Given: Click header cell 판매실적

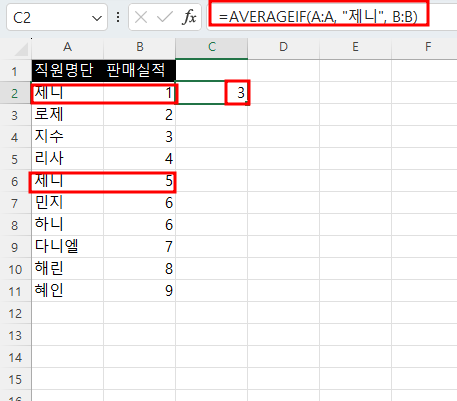Looking at the screenshot, I should 140,71.
